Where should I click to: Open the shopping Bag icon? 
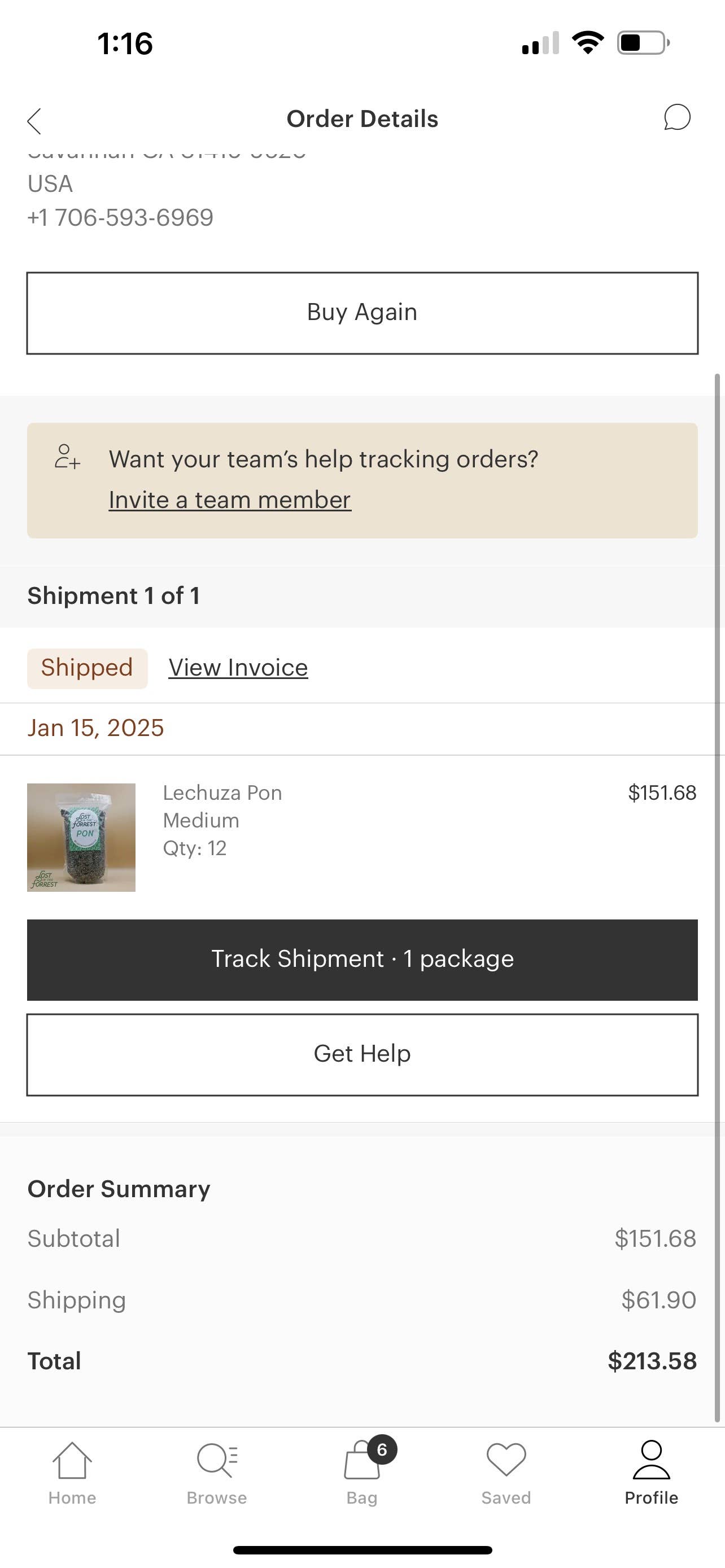point(361,1462)
